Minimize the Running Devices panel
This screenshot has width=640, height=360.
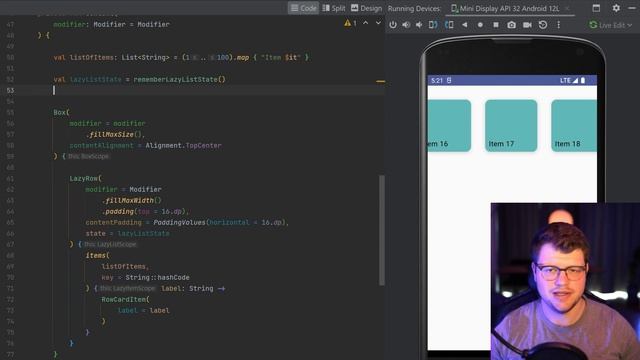pyautogui.click(x=632, y=8)
